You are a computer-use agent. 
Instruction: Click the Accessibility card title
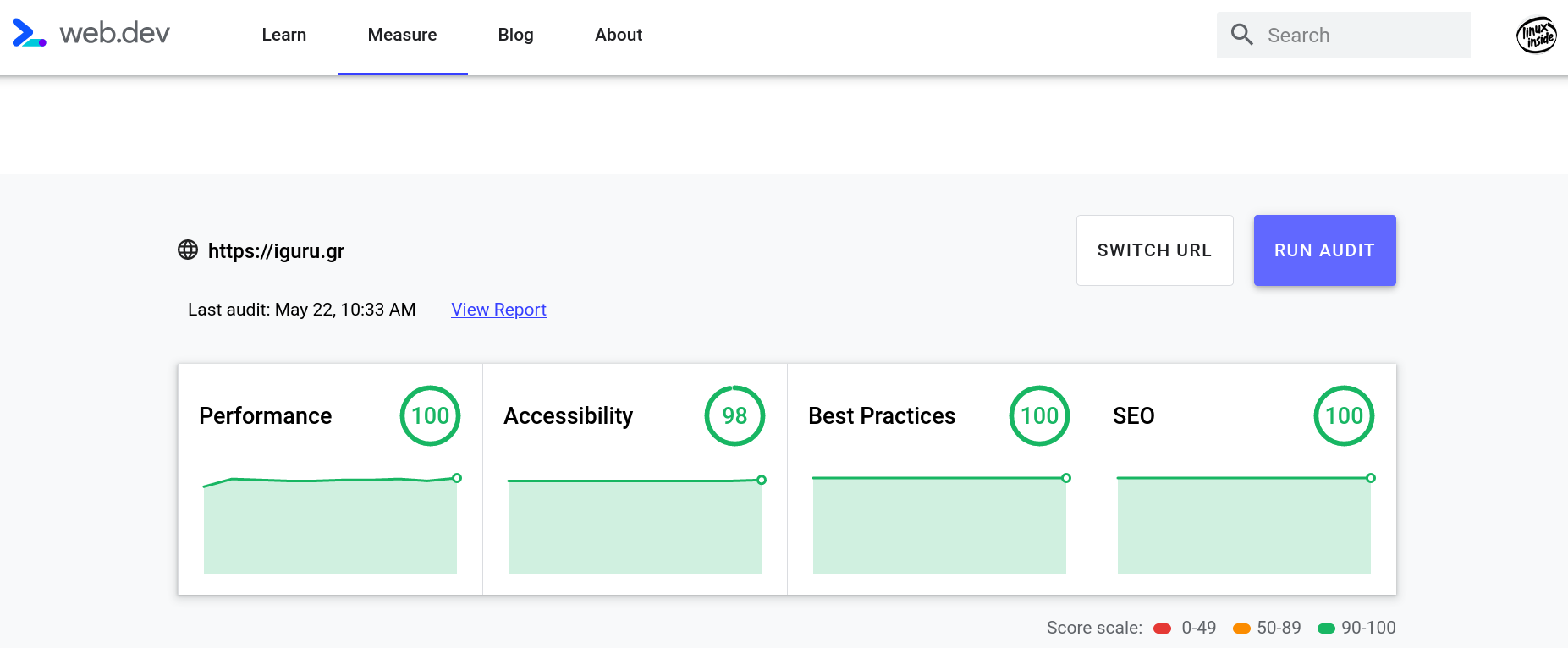[569, 416]
